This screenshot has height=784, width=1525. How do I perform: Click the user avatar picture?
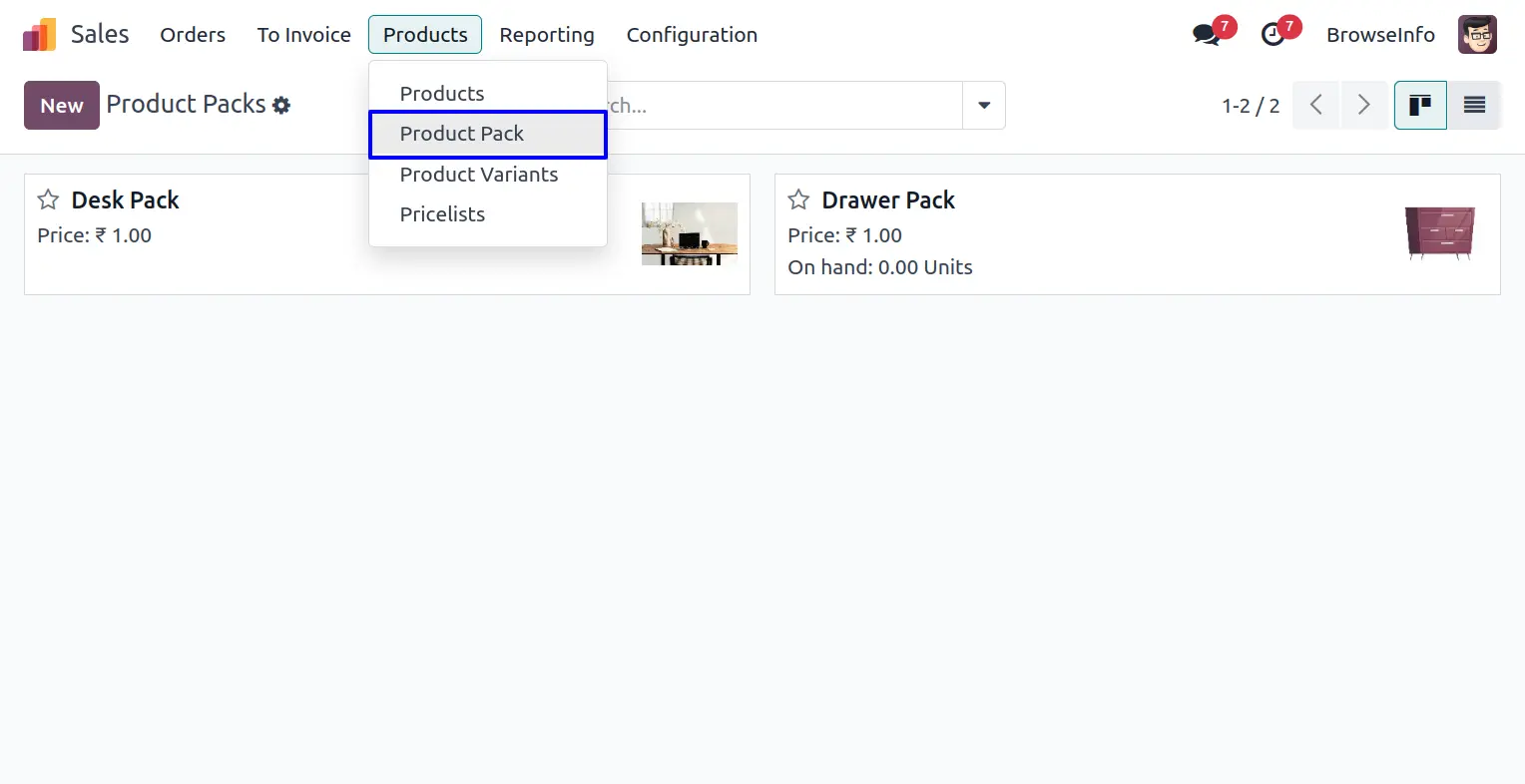point(1476,35)
